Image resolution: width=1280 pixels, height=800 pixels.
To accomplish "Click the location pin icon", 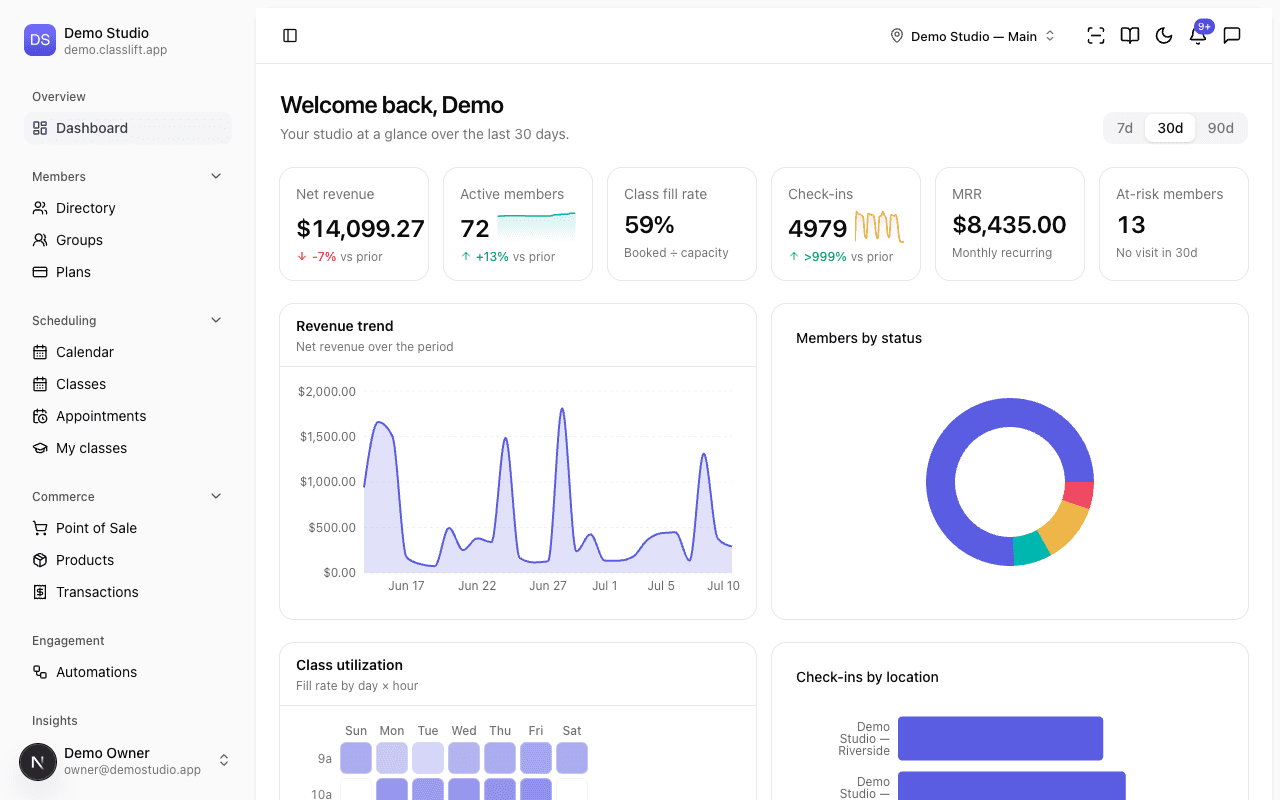I will (x=897, y=36).
